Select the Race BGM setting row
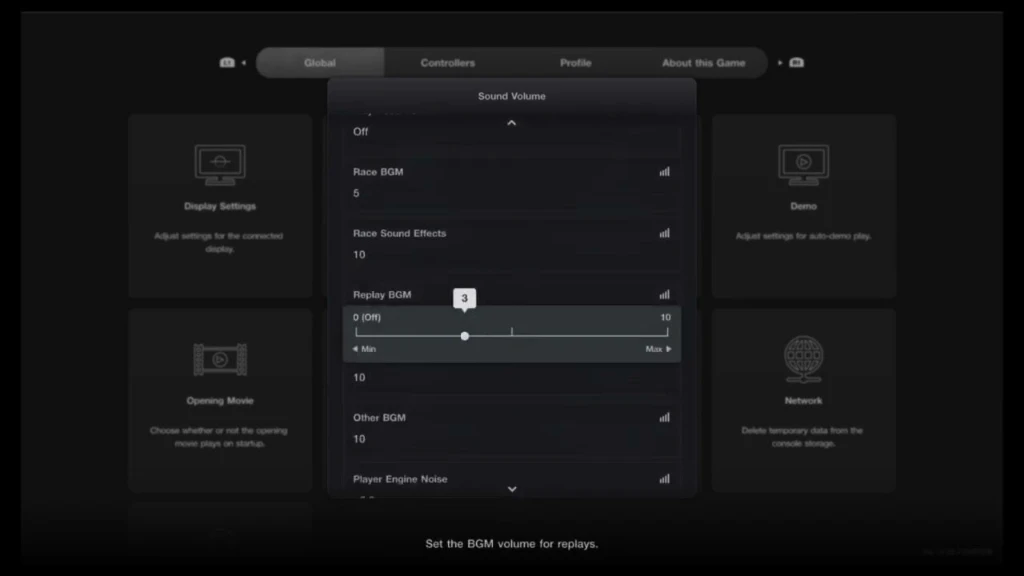The image size is (1024, 576). point(511,182)
